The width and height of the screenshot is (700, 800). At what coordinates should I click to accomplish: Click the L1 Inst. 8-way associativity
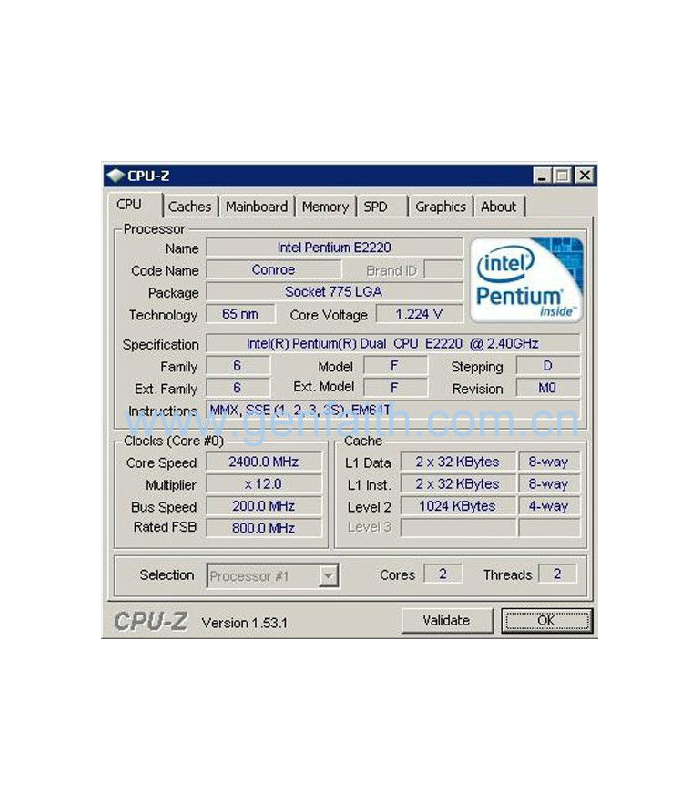[549, 484]
